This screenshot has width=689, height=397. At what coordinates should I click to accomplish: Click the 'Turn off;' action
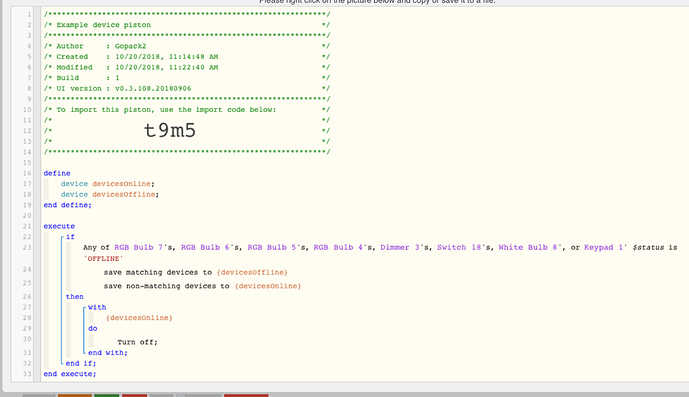[137, 342]
